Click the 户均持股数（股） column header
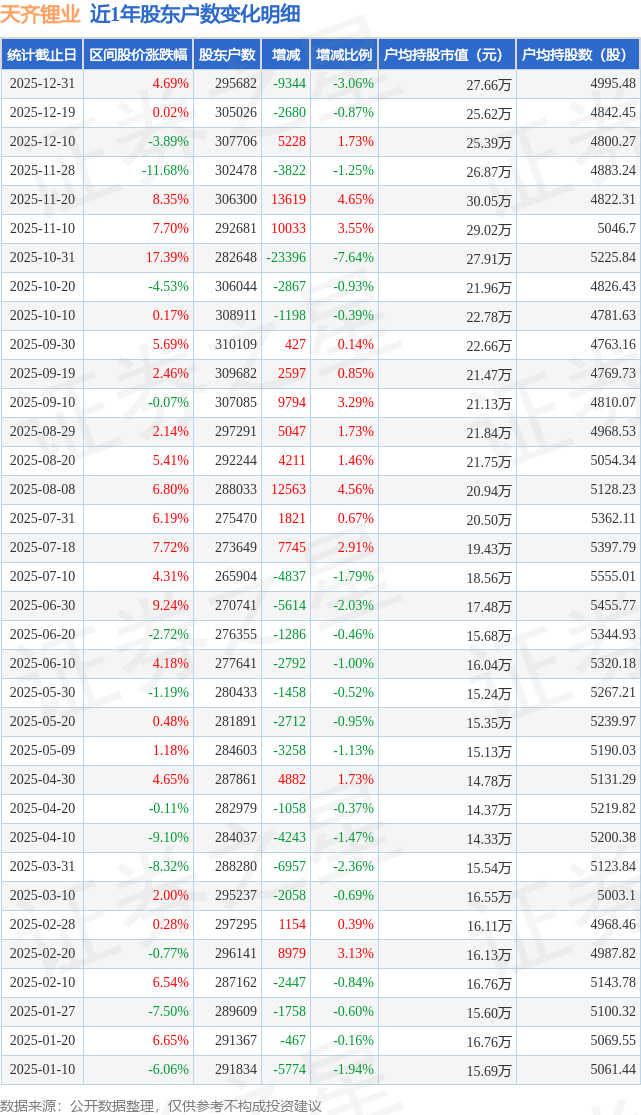The height and width of the screenshot is (1115, 641). pos(579,55)
